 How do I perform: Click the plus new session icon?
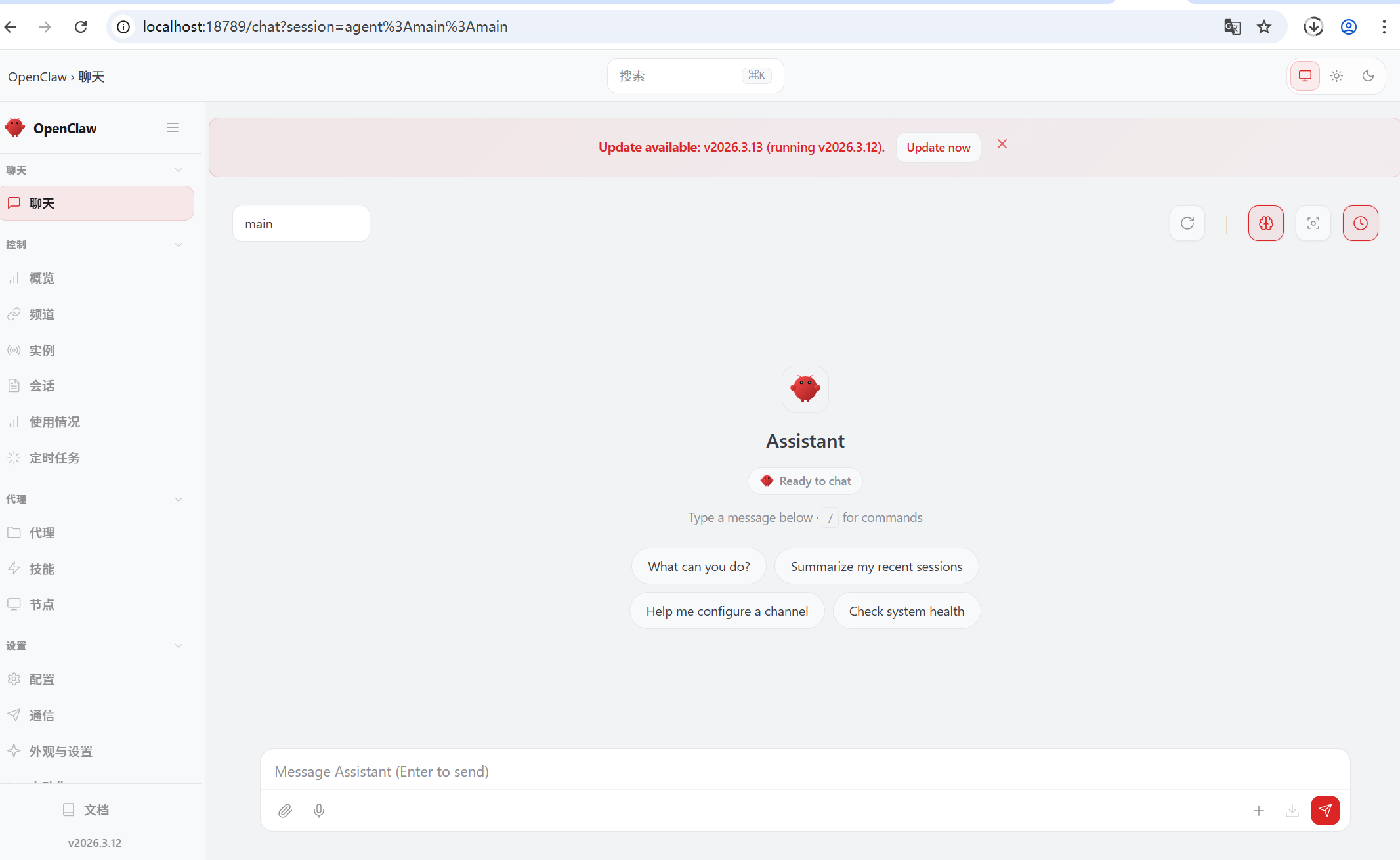coord(1258,811)
